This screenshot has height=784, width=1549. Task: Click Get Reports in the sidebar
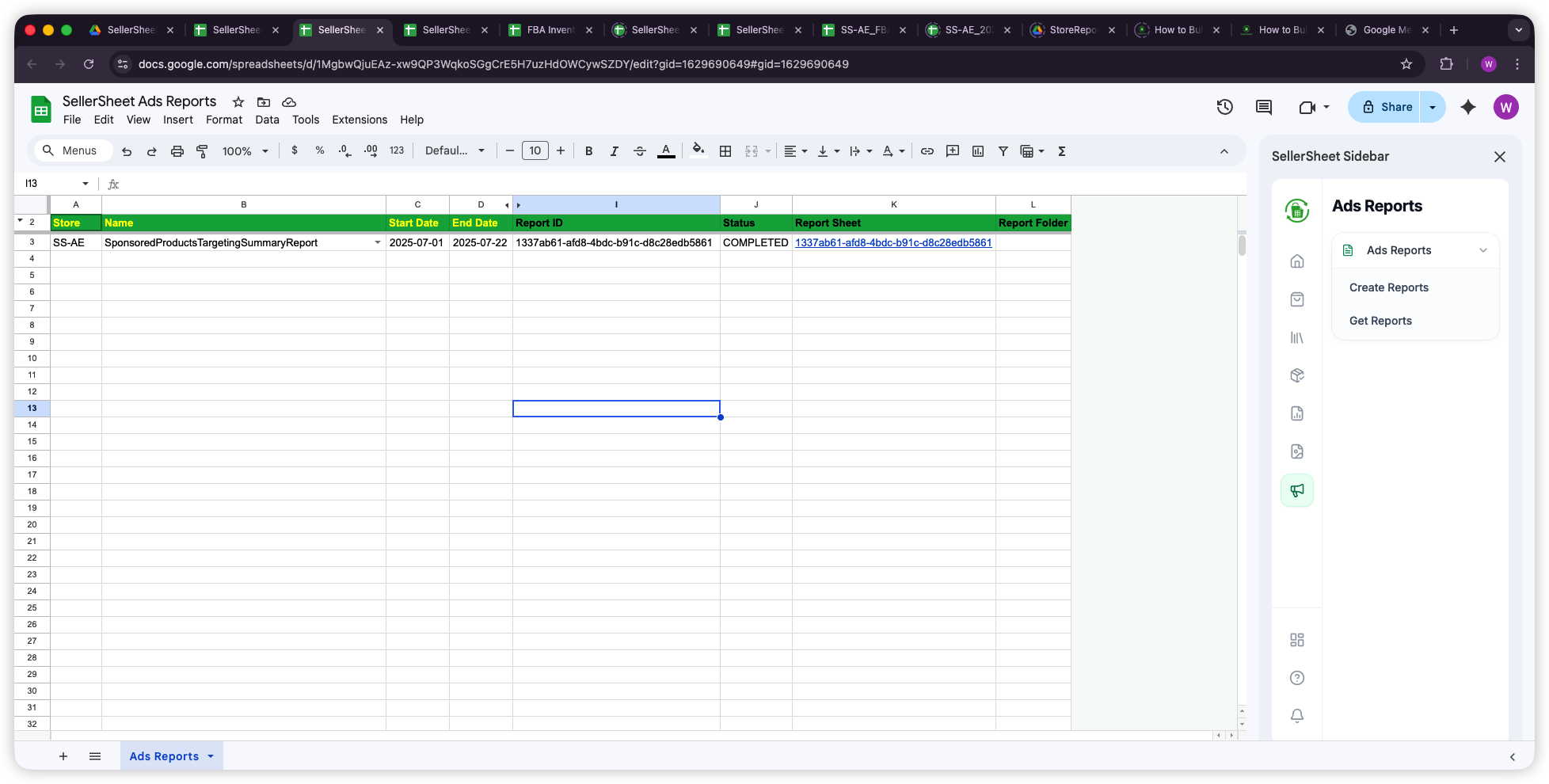1380,321
